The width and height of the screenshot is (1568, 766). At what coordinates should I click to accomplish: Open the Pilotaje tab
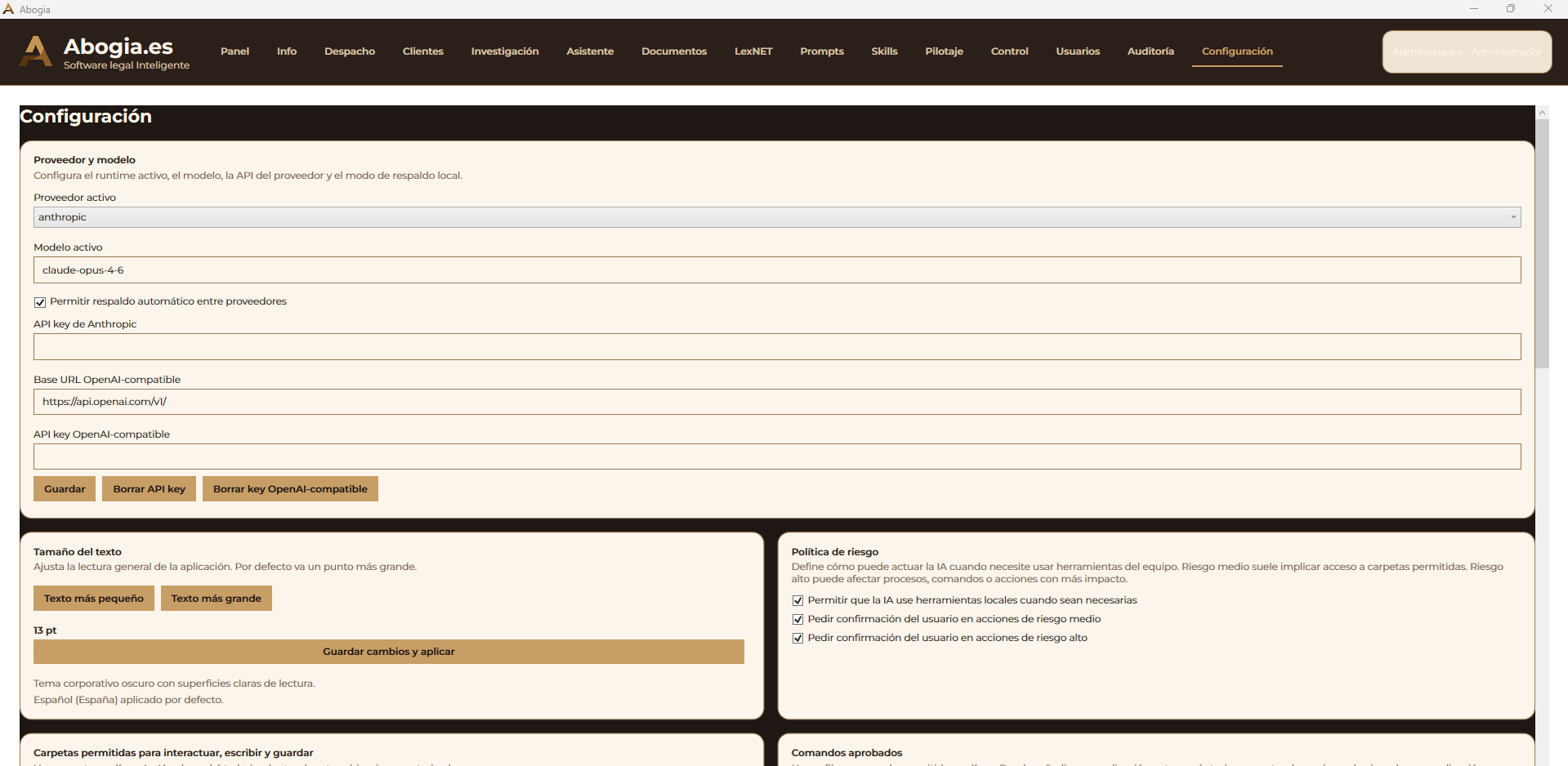click(944, 51)
